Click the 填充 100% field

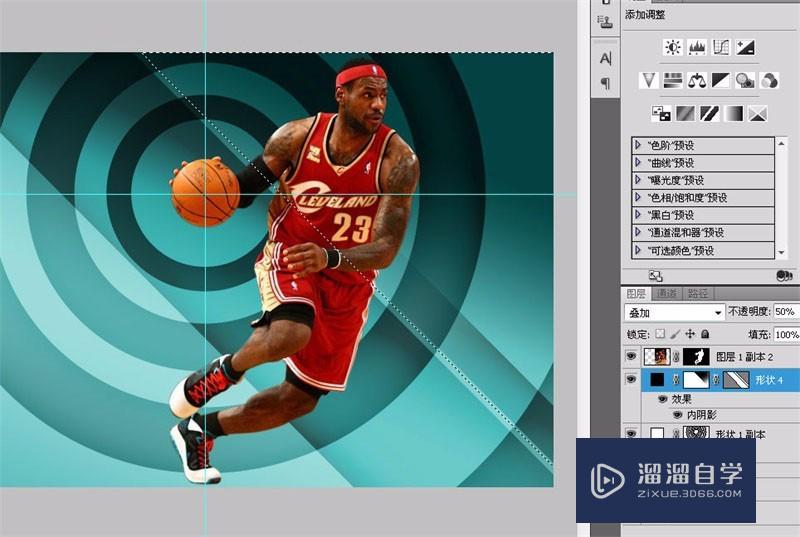coord(787,335)
